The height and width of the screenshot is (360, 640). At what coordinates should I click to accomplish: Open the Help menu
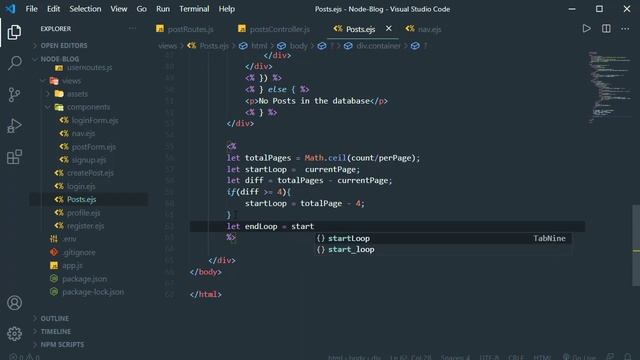click(x=227, y=9)
